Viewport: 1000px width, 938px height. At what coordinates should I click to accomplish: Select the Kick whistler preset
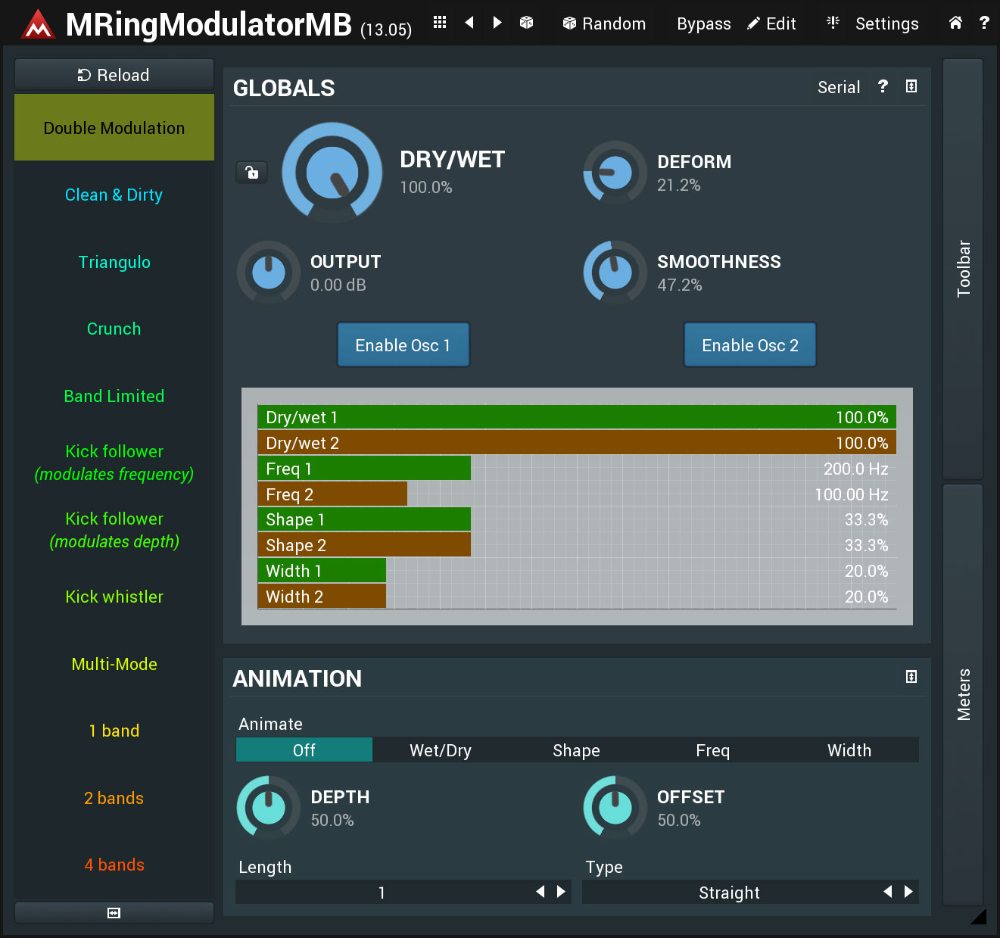[114, 597]
